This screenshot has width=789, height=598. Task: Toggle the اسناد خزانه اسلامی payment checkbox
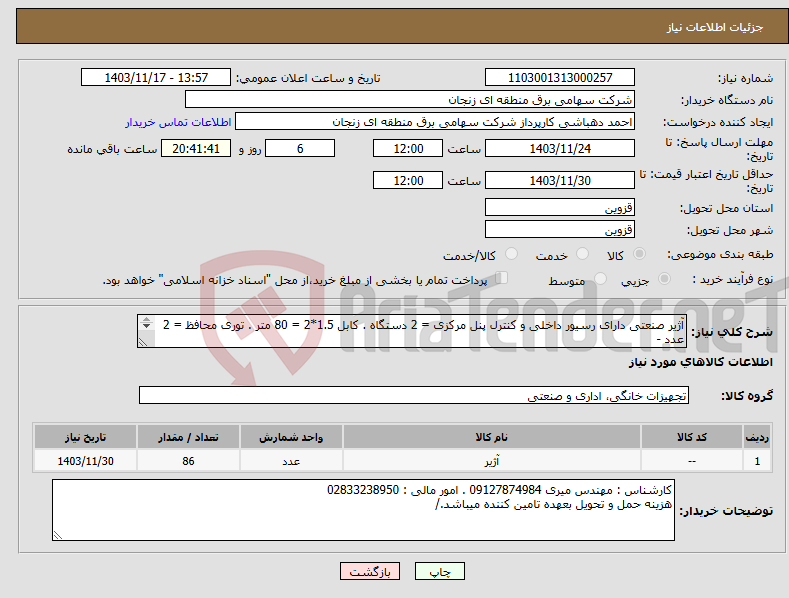[502, 278]
